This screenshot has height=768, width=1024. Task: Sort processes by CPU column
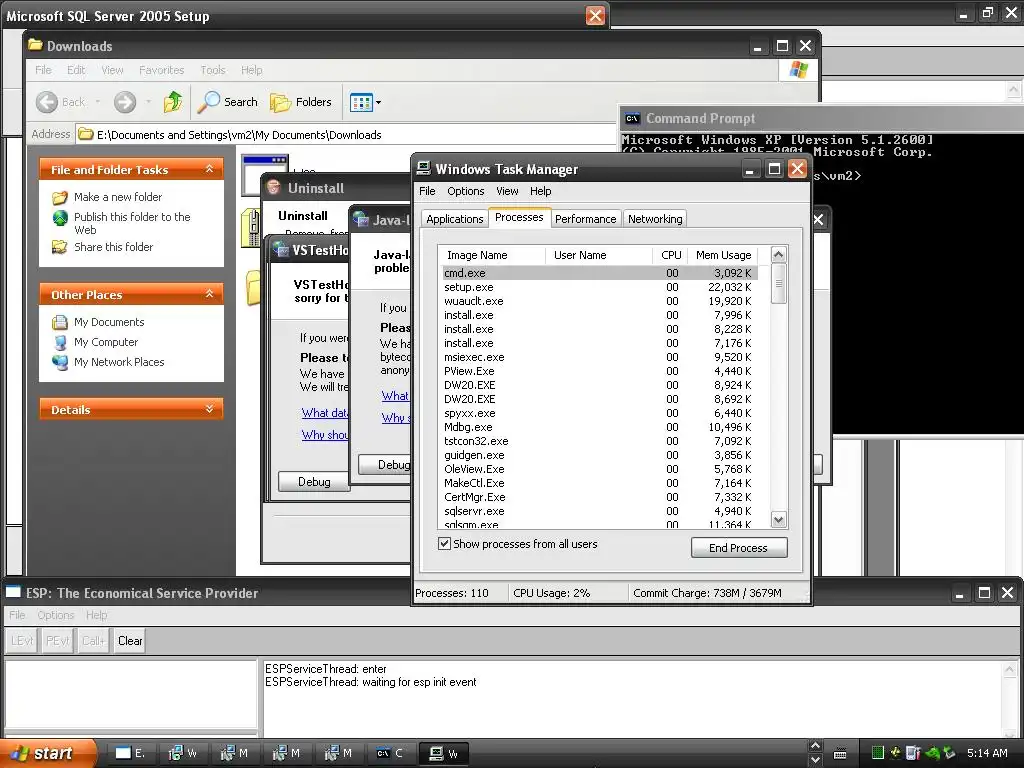click(670, 255)
